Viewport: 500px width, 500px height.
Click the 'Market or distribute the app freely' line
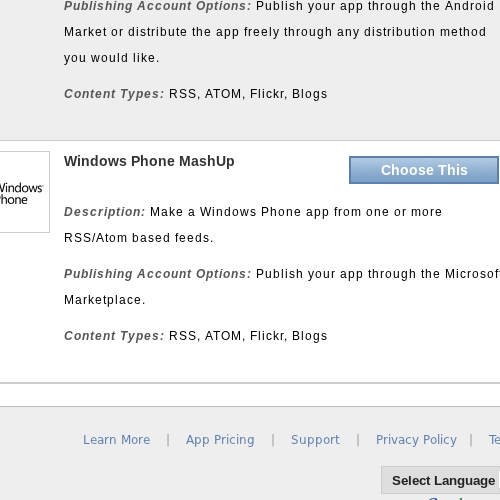(275, 32)
